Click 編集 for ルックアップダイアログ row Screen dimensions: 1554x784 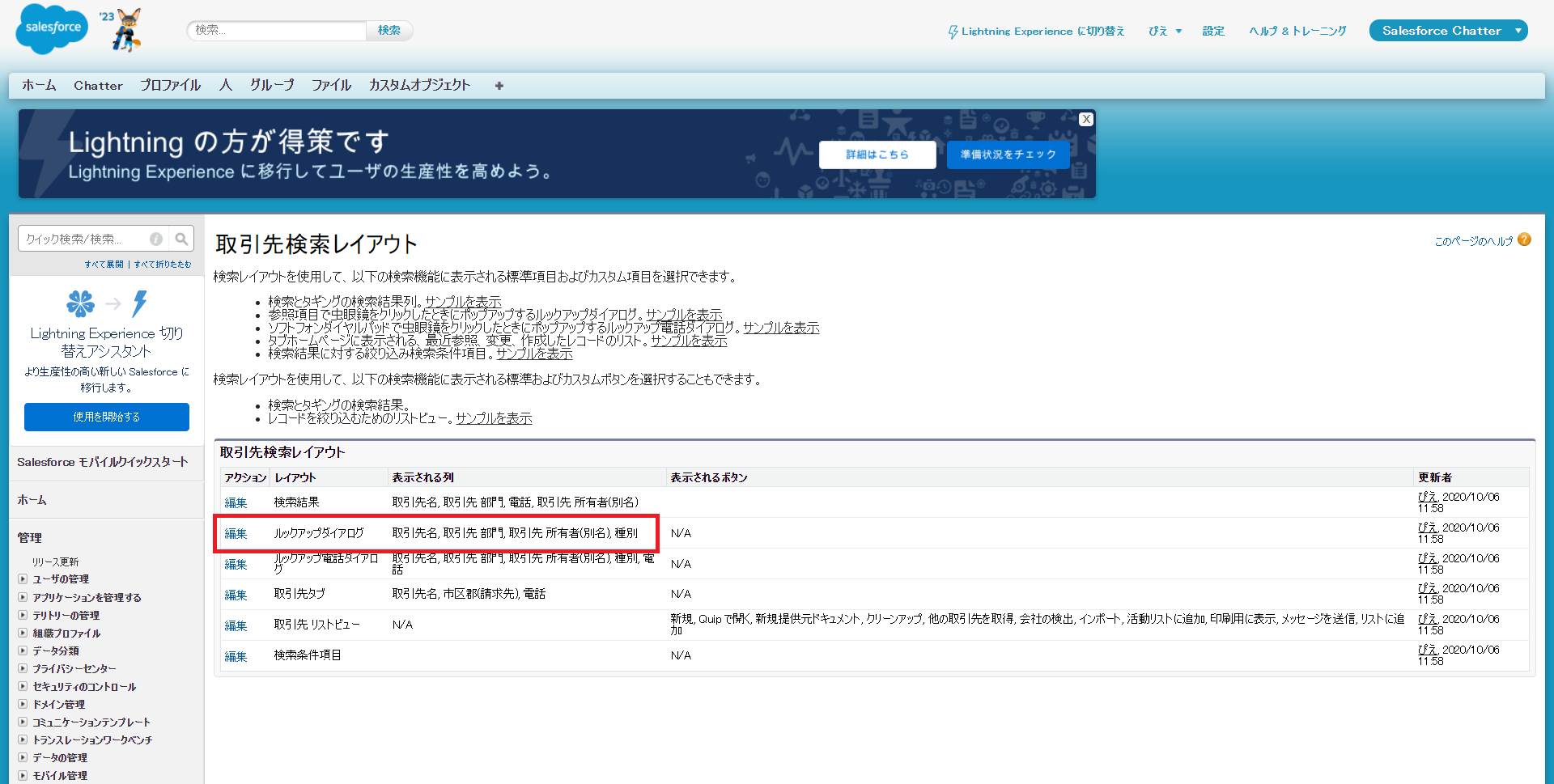click(x=236, y=533)
